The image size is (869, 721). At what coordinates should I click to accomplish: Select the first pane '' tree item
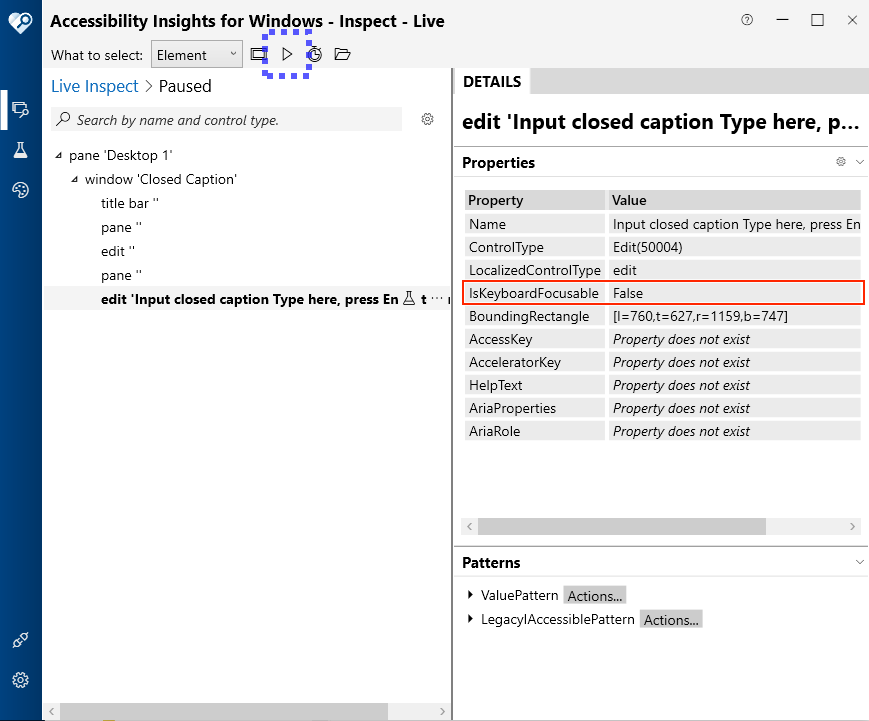click(121, 227)
